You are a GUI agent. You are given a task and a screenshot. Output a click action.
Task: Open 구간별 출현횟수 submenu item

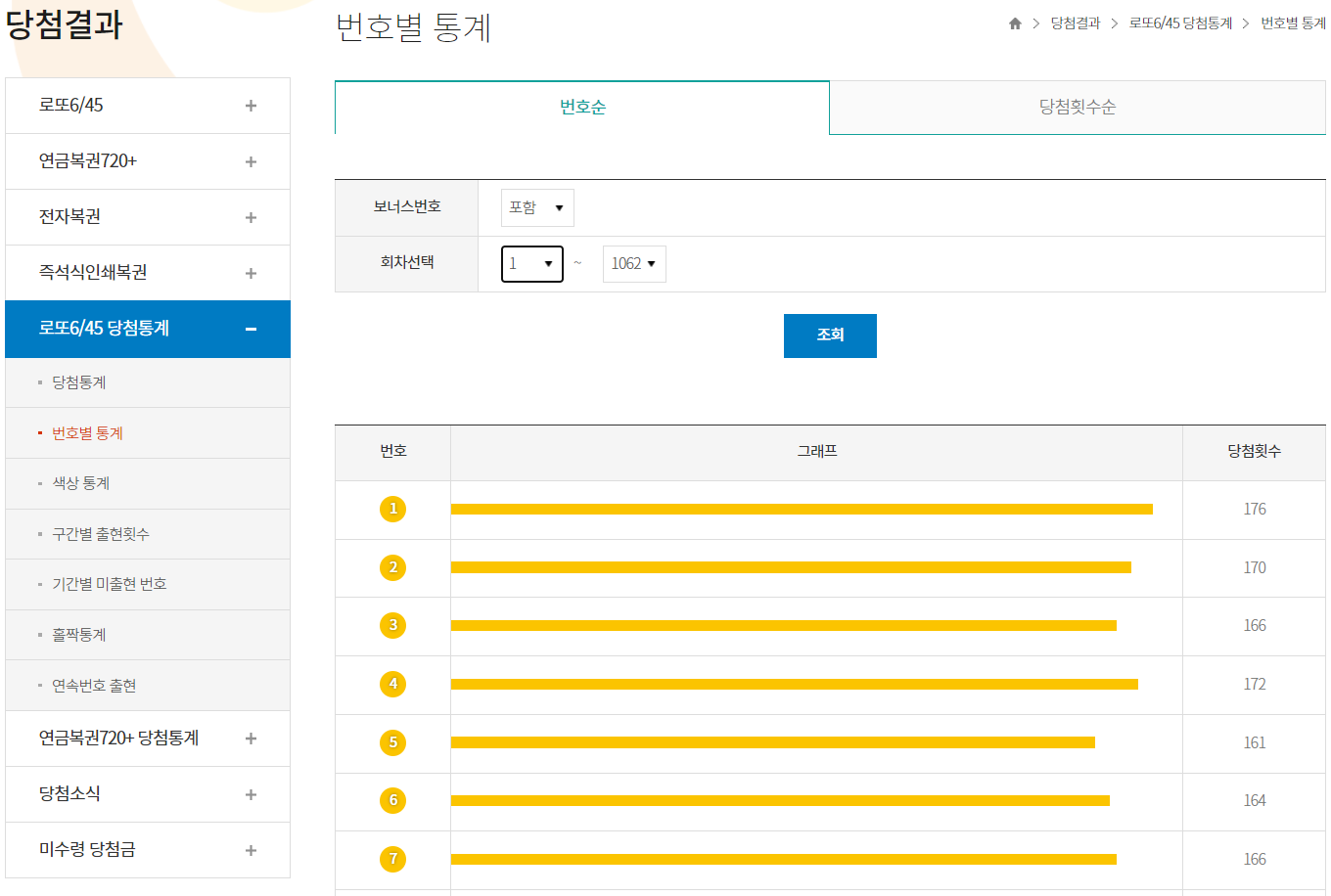point(100,534)
